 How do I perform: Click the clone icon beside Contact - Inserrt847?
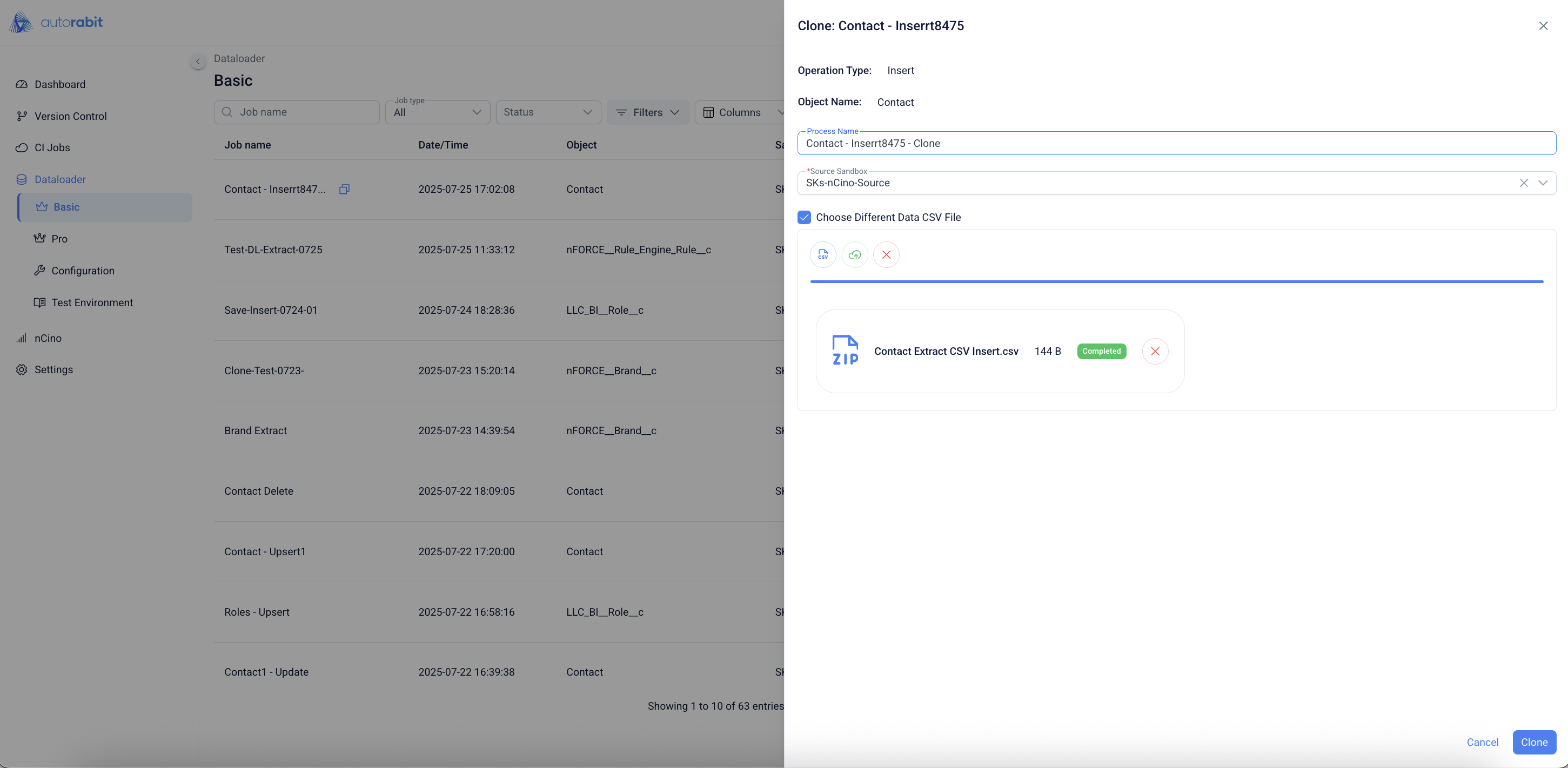pyautogui.click(x=344, y=189)
